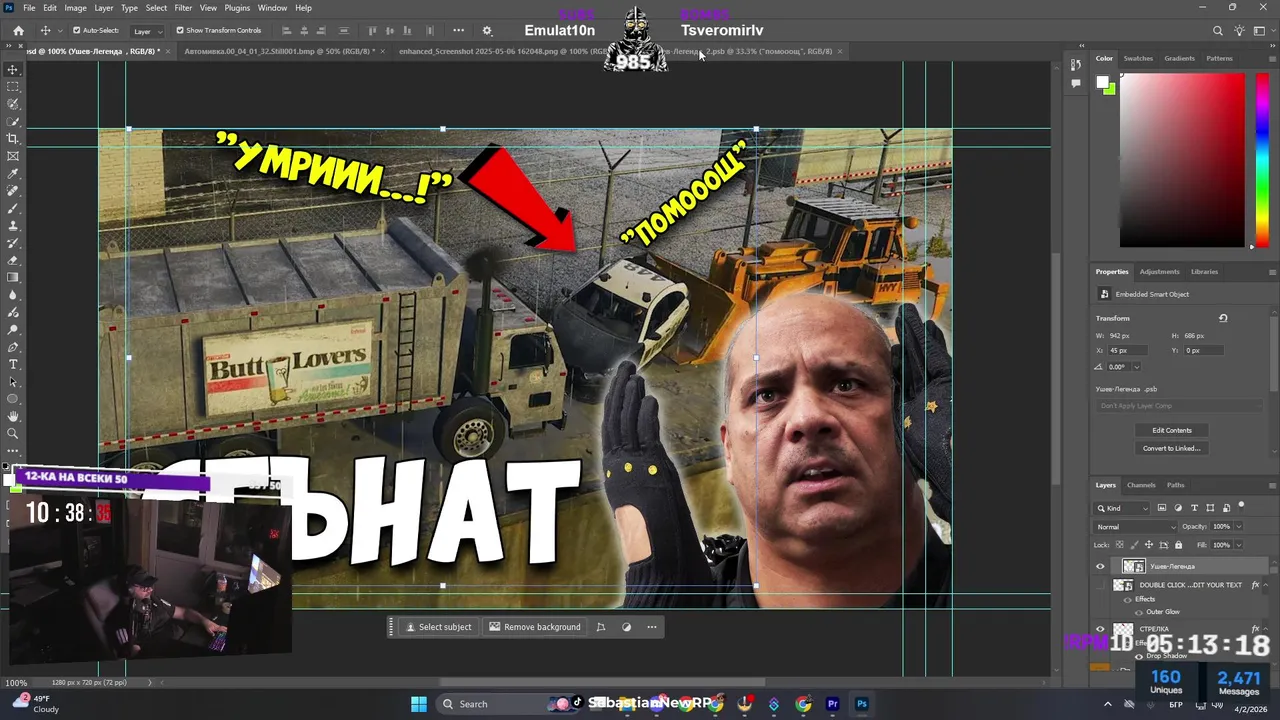Toggle lock transparent pixels button
Screen dimensions: 1280x720
1120,545
